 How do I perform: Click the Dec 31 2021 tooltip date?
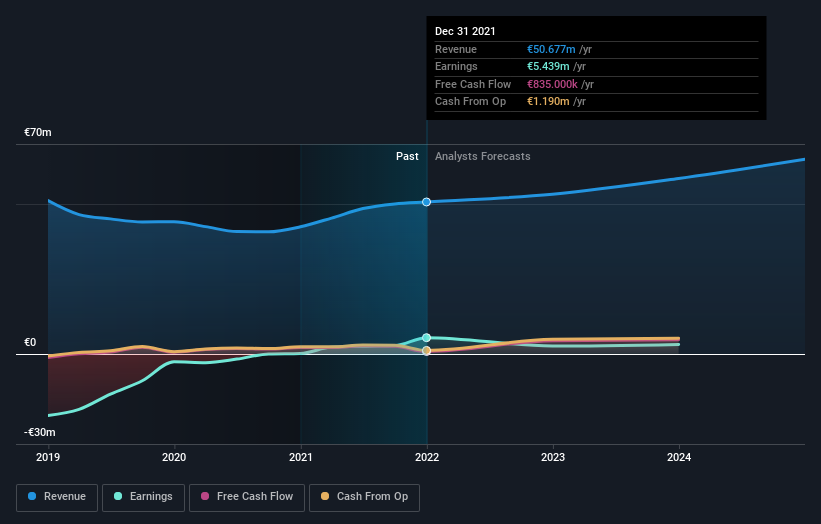[x=465, y=31]
